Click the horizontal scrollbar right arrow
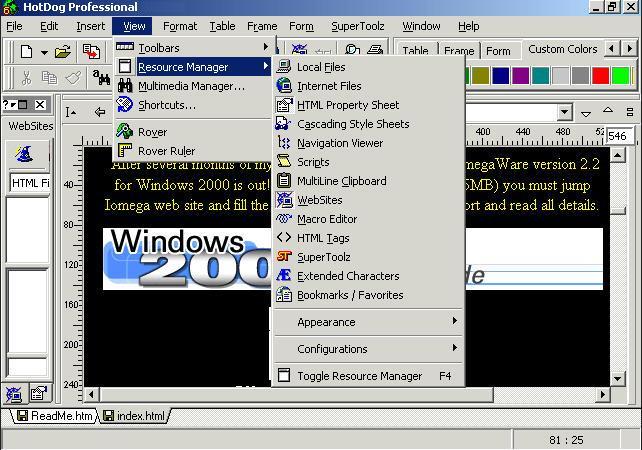Screen dimensions: 642x450 [603, 395]
